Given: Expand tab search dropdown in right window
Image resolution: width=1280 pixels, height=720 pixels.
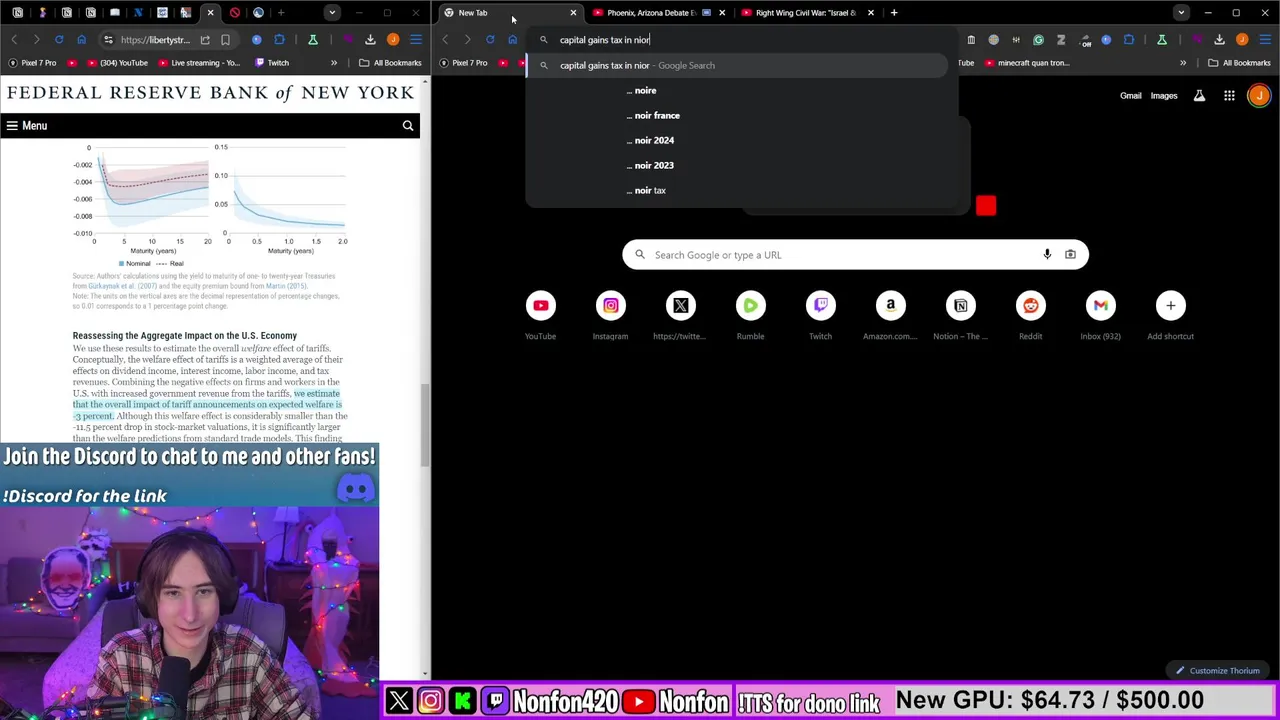Looking at the screenshot, I should 1181,13.
